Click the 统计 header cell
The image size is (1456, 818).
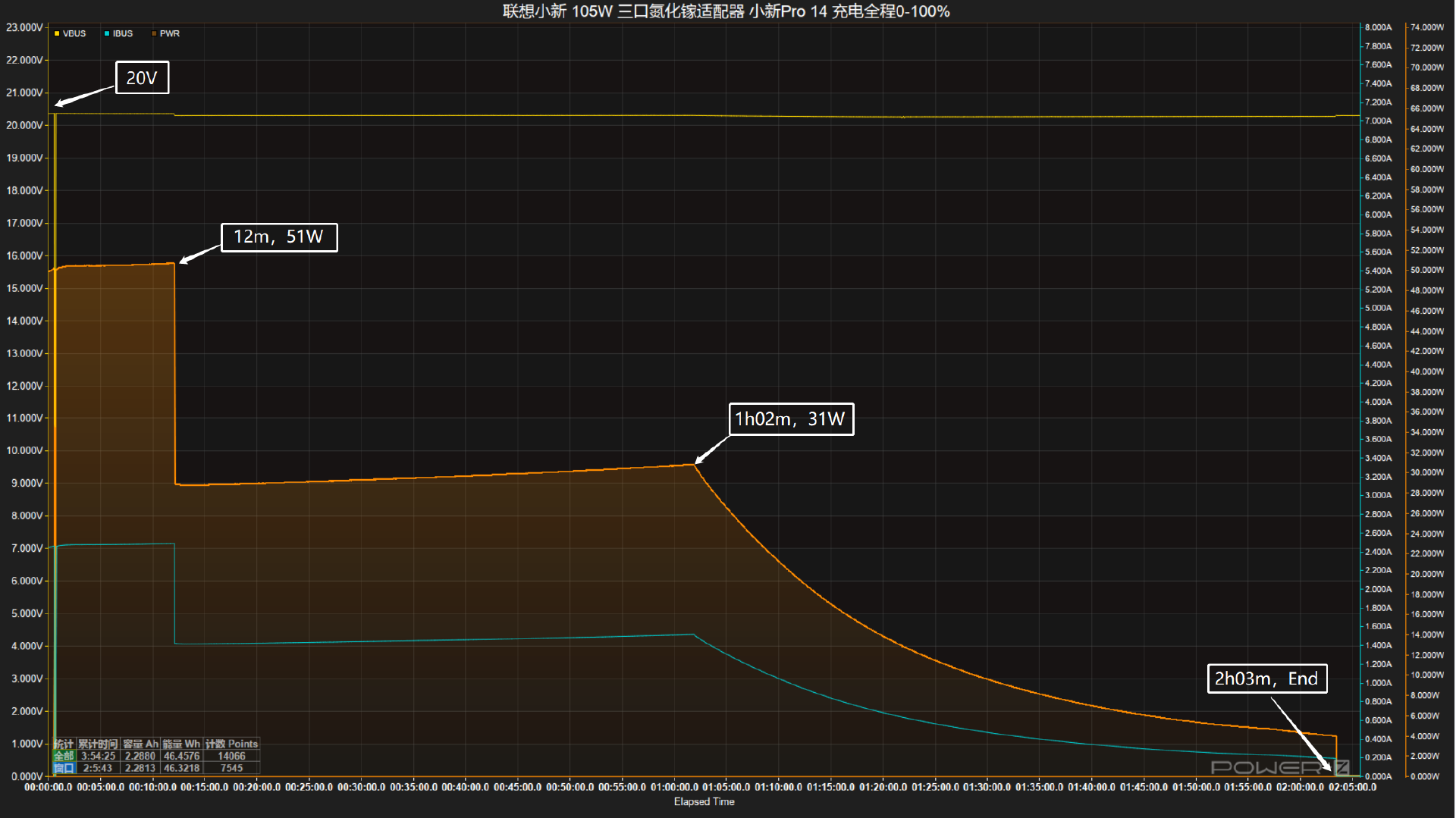(x=64, y=744)
